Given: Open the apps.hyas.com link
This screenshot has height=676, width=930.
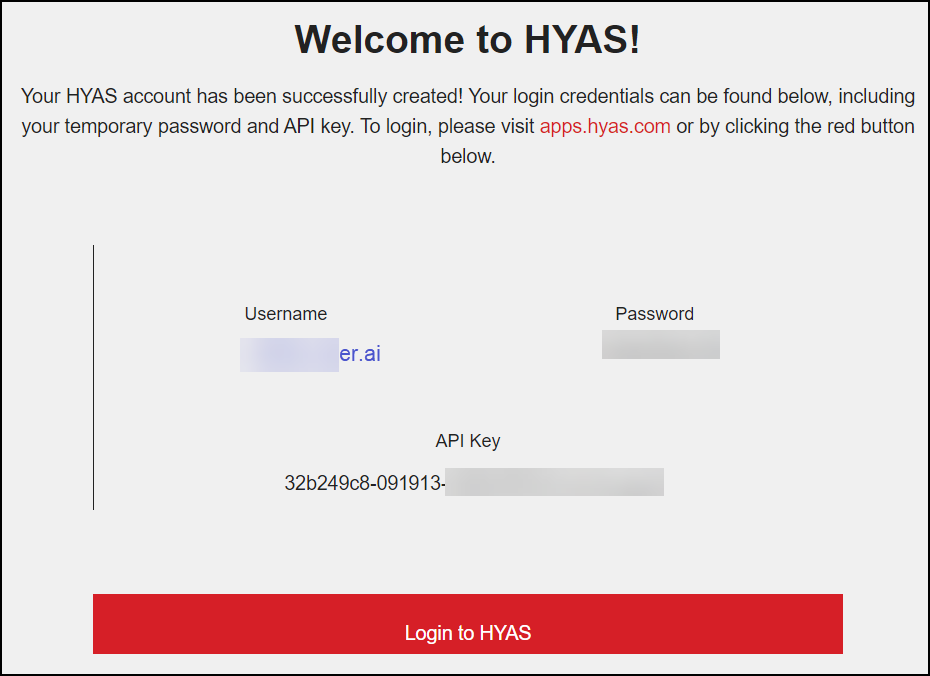Looking at the screenshot, I should click(605, 127).
